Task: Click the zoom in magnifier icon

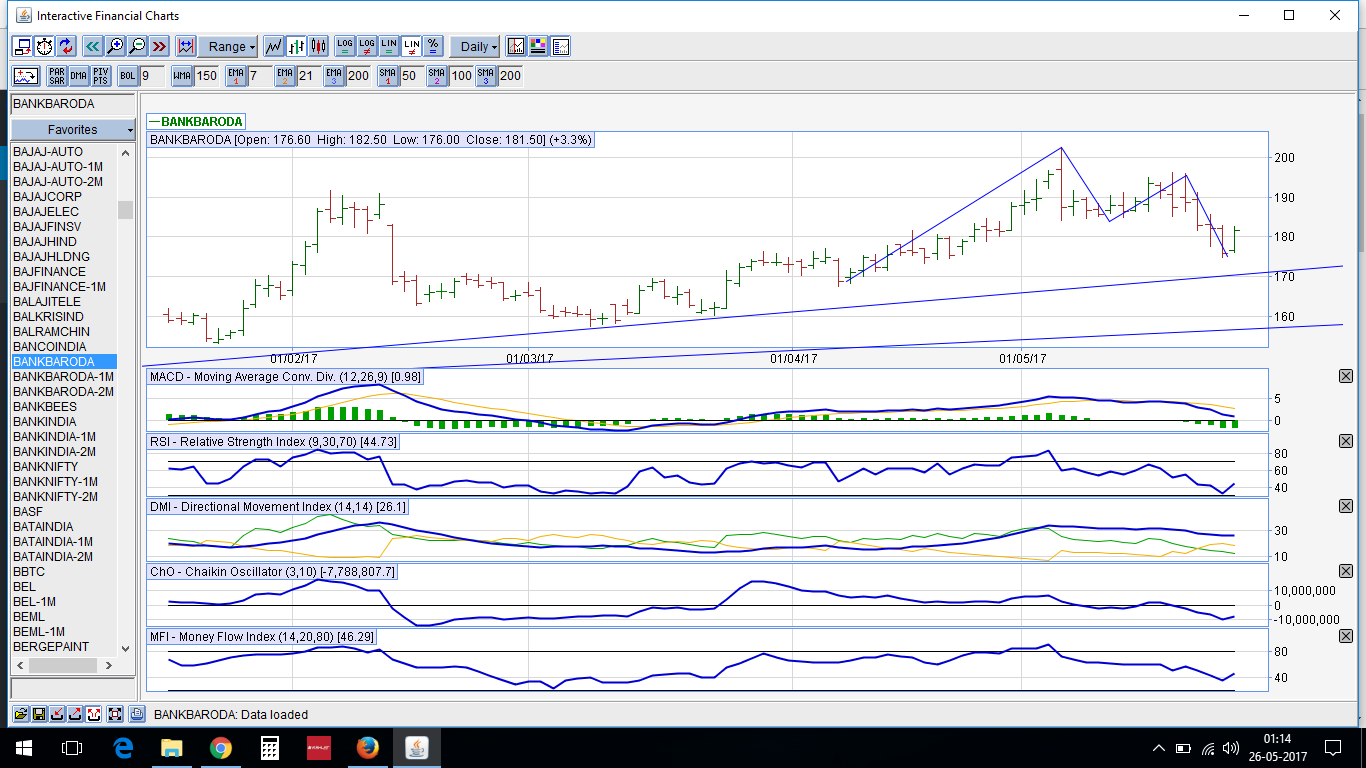Action: point(115,46)
